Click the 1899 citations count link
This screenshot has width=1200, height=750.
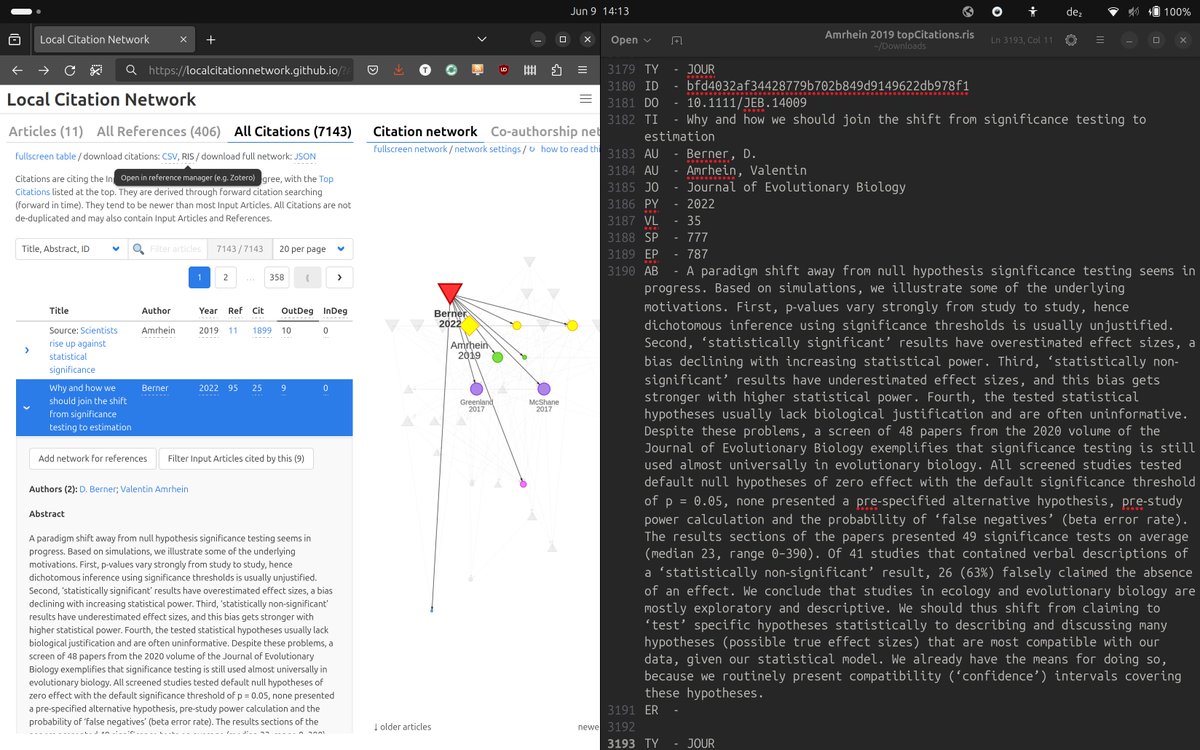coord(262,330)
